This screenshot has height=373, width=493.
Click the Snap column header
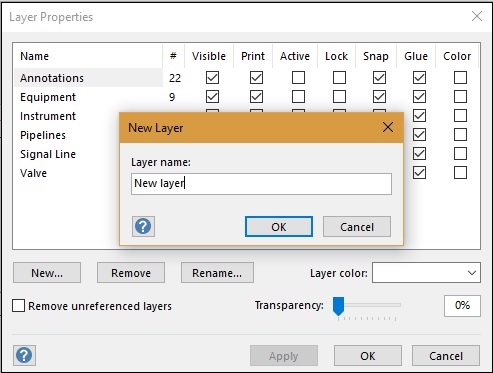coord(376,56)
